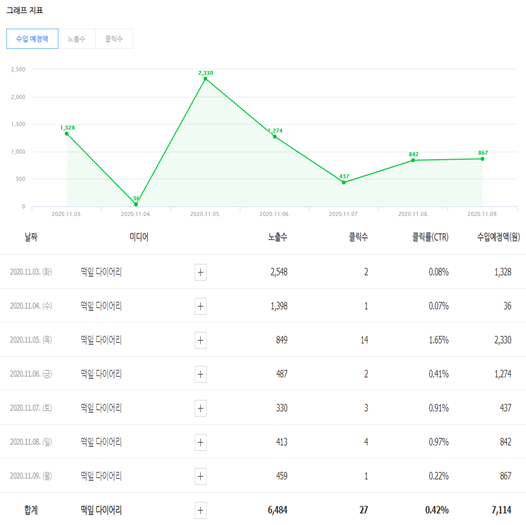Click the 1,274 data point on graph
Screen dimensions: 526x525
click(275, 137)
